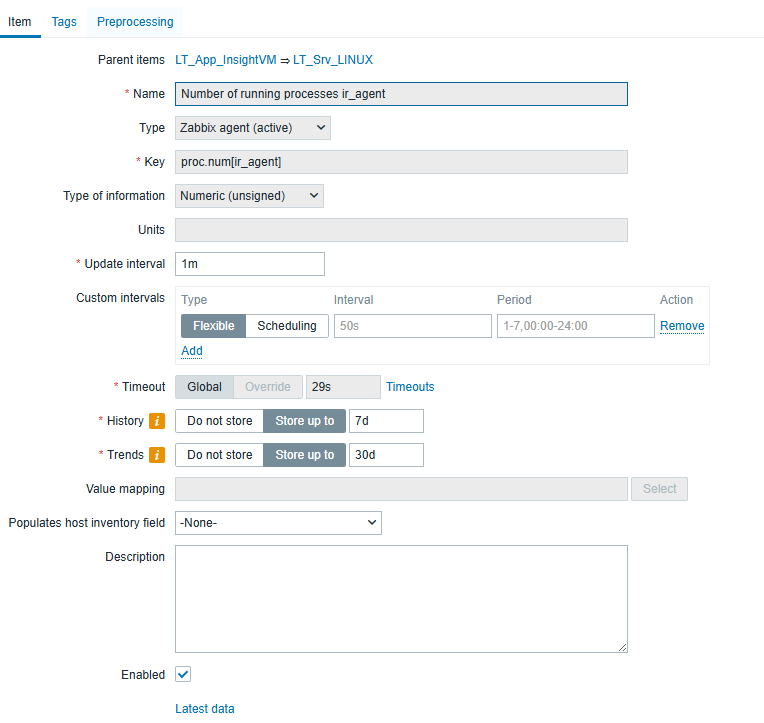Choose Do not store for Trends
This screenshot has height=723, width=764.
(x=219, y=455)
